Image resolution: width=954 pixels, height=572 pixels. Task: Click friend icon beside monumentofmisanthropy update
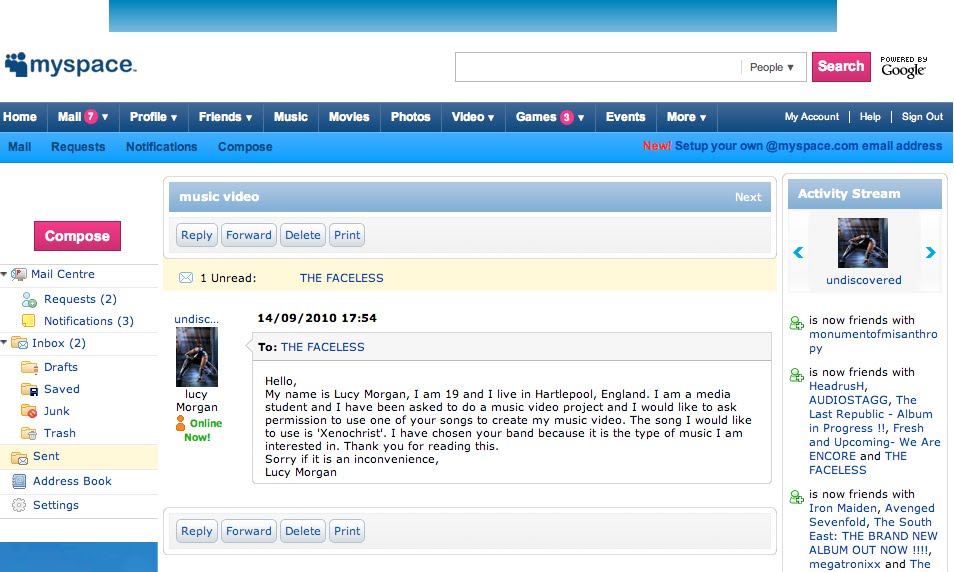click(796, 323)
